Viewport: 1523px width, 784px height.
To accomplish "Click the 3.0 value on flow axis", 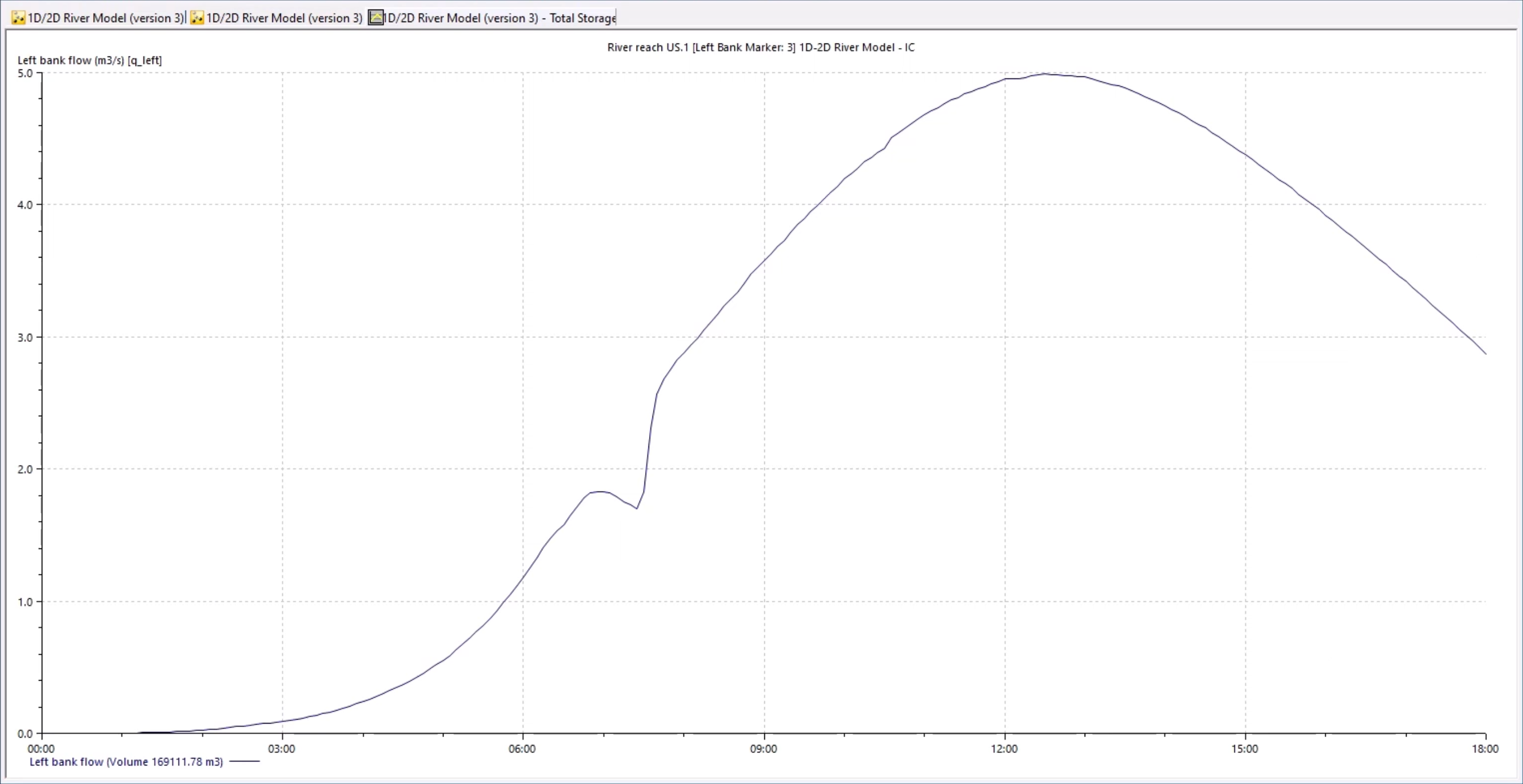I will click(25, 338).
